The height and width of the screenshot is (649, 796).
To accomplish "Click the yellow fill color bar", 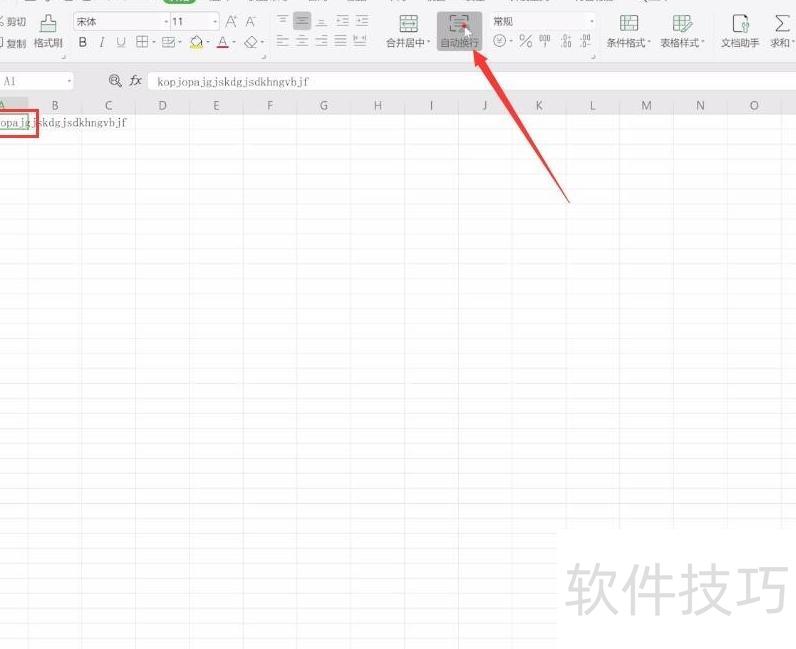I will pyautogui.click(x=196, y=48).
